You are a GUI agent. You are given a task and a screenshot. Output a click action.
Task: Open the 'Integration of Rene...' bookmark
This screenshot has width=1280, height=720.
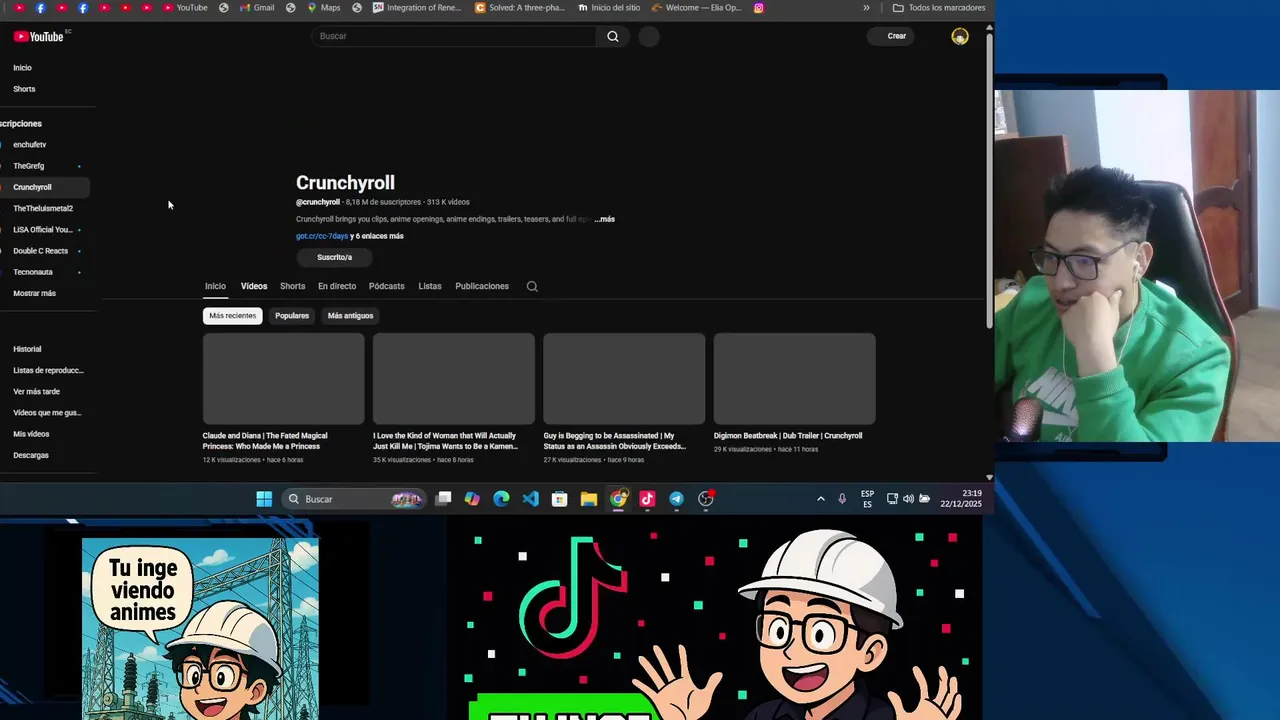[x=417, y=7]
